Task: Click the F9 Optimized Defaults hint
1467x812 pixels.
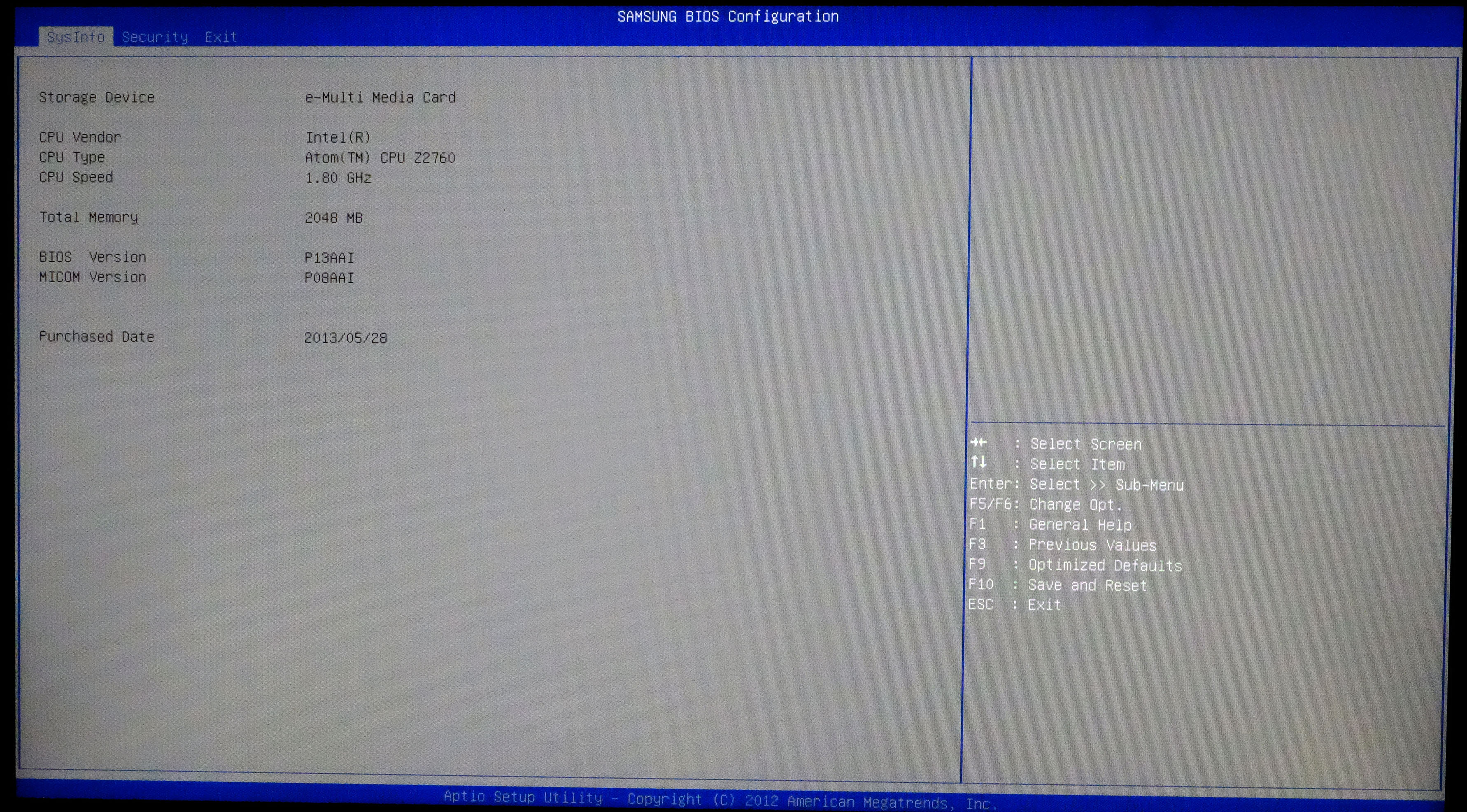Action: pyautogui.click(x=1075, y=565)
